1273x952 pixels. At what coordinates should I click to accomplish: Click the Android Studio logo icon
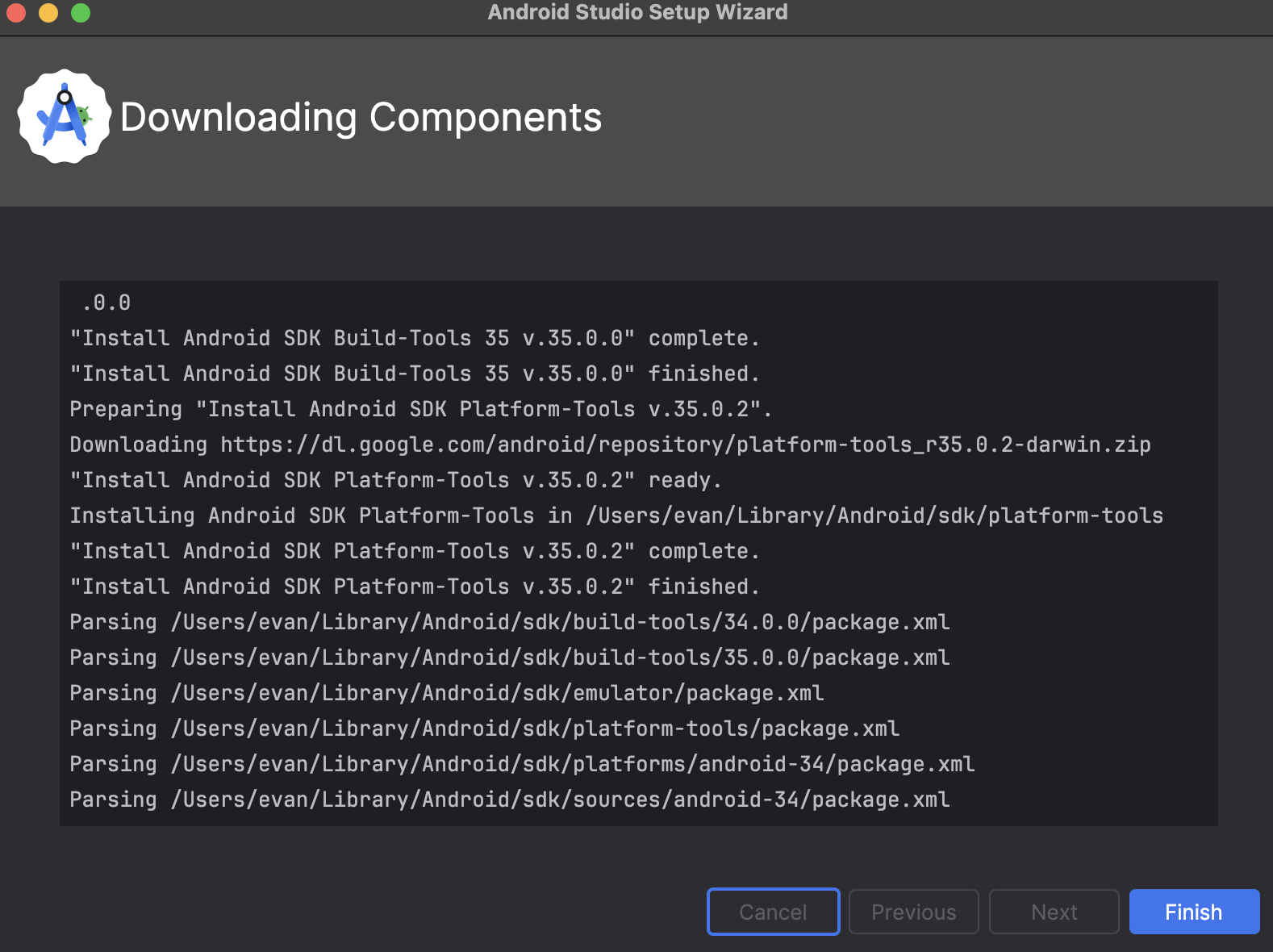65,116
